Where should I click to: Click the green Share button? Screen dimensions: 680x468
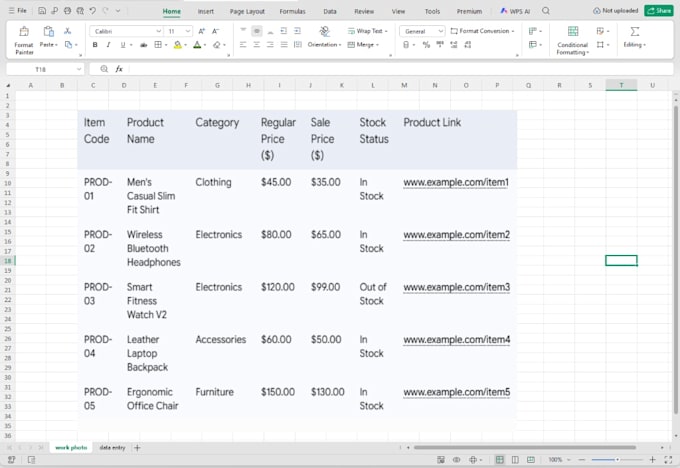coord(659,11)
